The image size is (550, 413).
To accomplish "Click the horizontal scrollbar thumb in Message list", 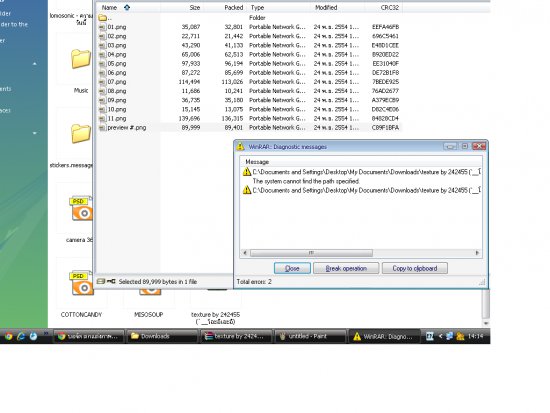I will click(x=311, y=253).
